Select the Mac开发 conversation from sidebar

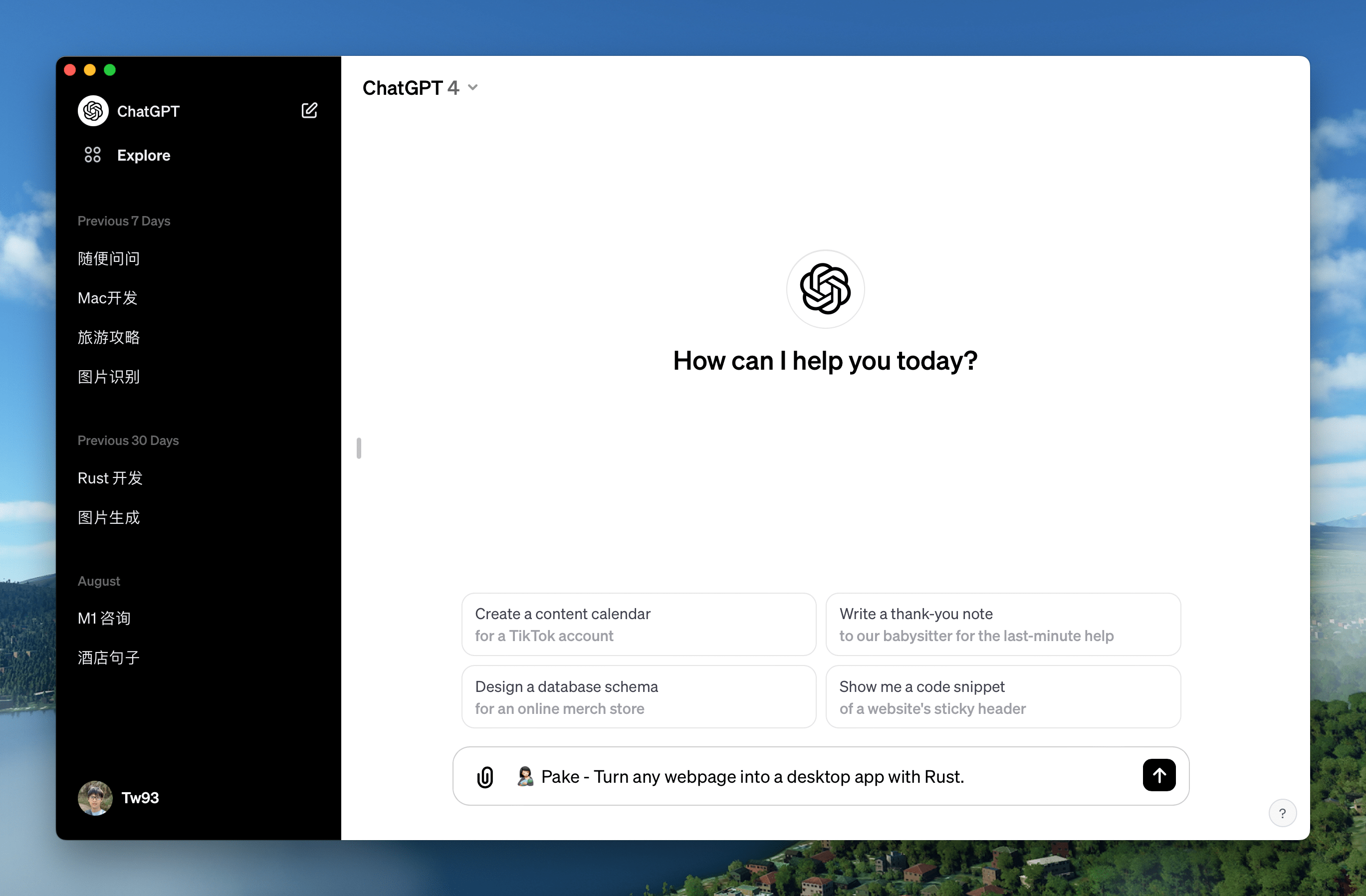pyautogui.click(x=109, y=297)
